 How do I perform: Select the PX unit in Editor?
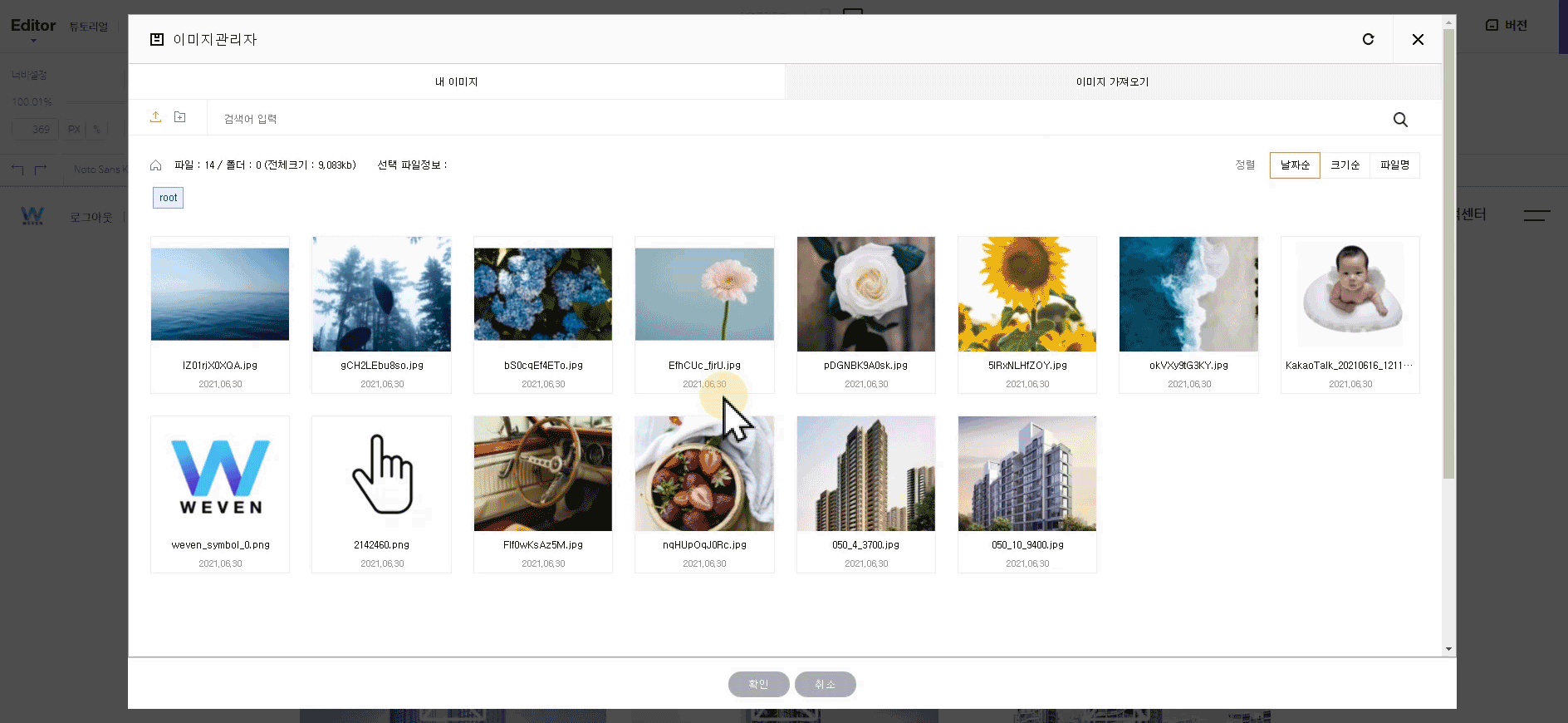[74, 130]
